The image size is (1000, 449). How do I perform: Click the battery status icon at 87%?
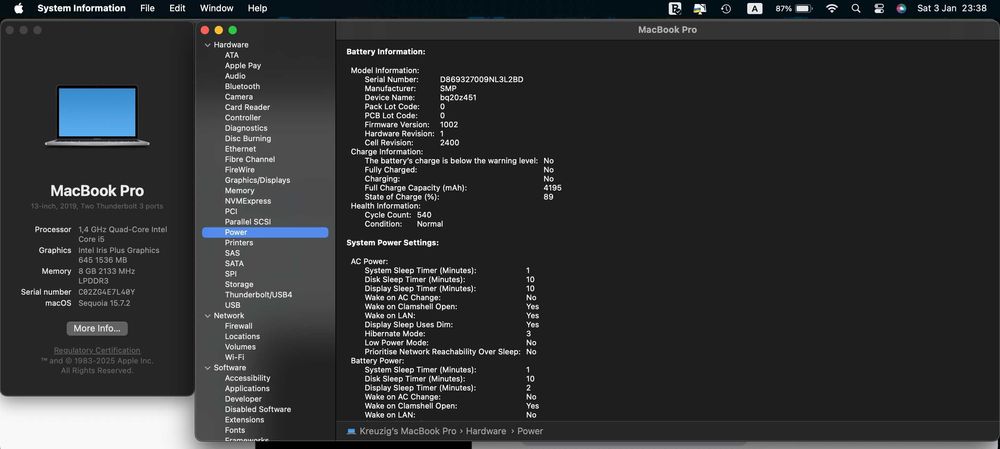pyautogui.click(x=803, y=8)
